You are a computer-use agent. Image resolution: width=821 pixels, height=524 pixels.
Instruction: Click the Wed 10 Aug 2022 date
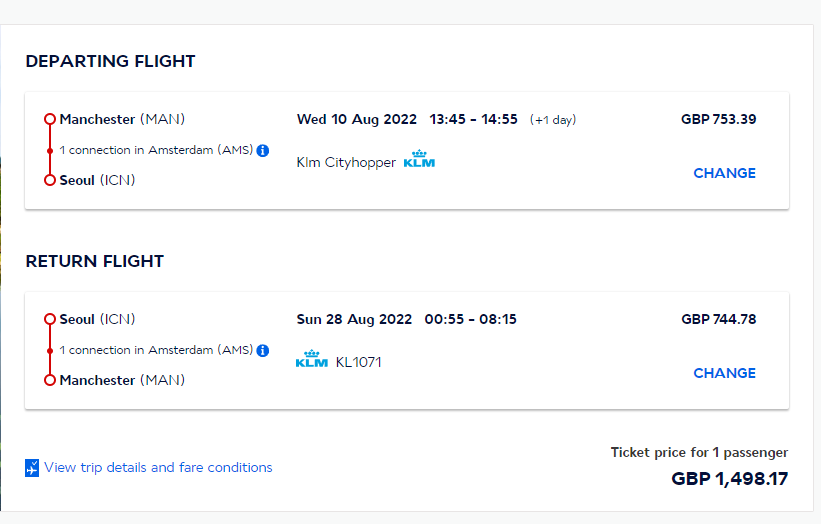[356, 119]
